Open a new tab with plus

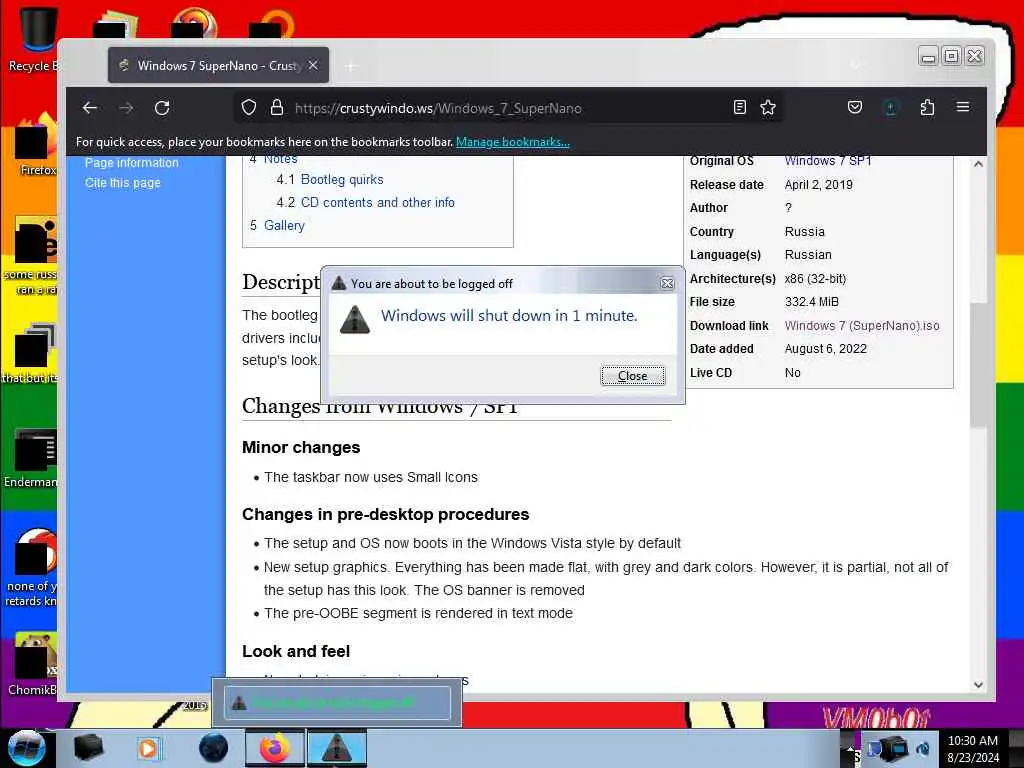tap(351, 66)
